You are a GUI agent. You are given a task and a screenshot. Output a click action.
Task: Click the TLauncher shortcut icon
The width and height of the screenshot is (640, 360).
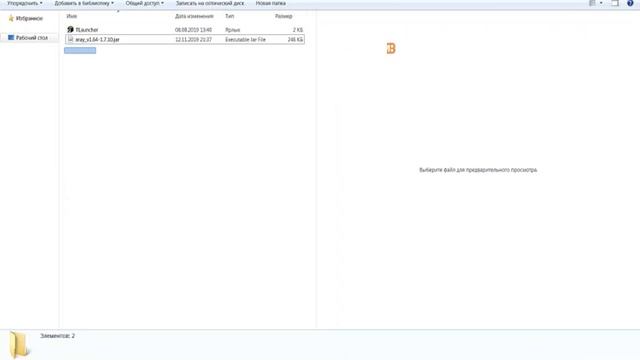70,30
